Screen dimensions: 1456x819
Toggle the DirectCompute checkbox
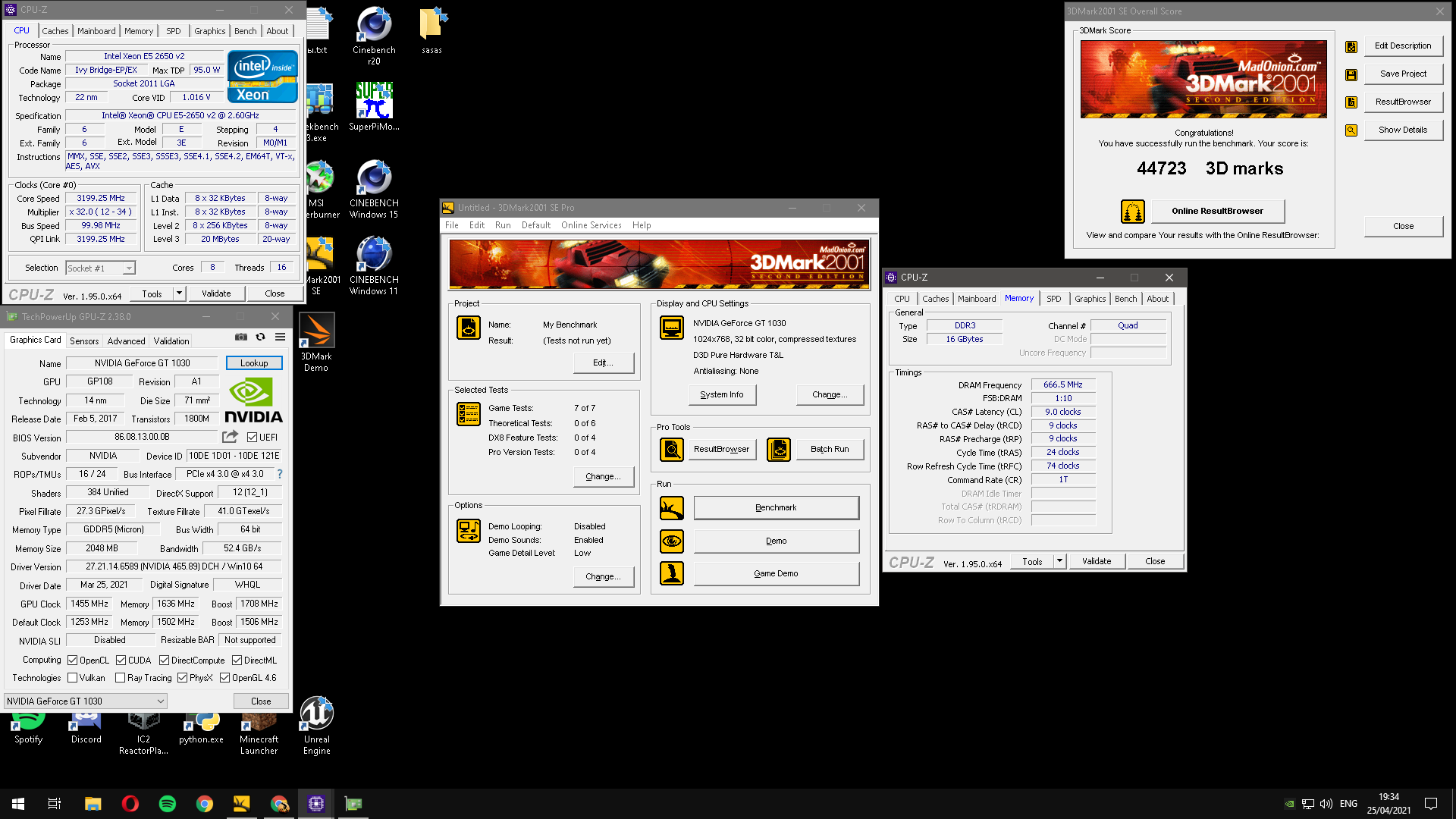pyautogui.click(x=165, y=661)
